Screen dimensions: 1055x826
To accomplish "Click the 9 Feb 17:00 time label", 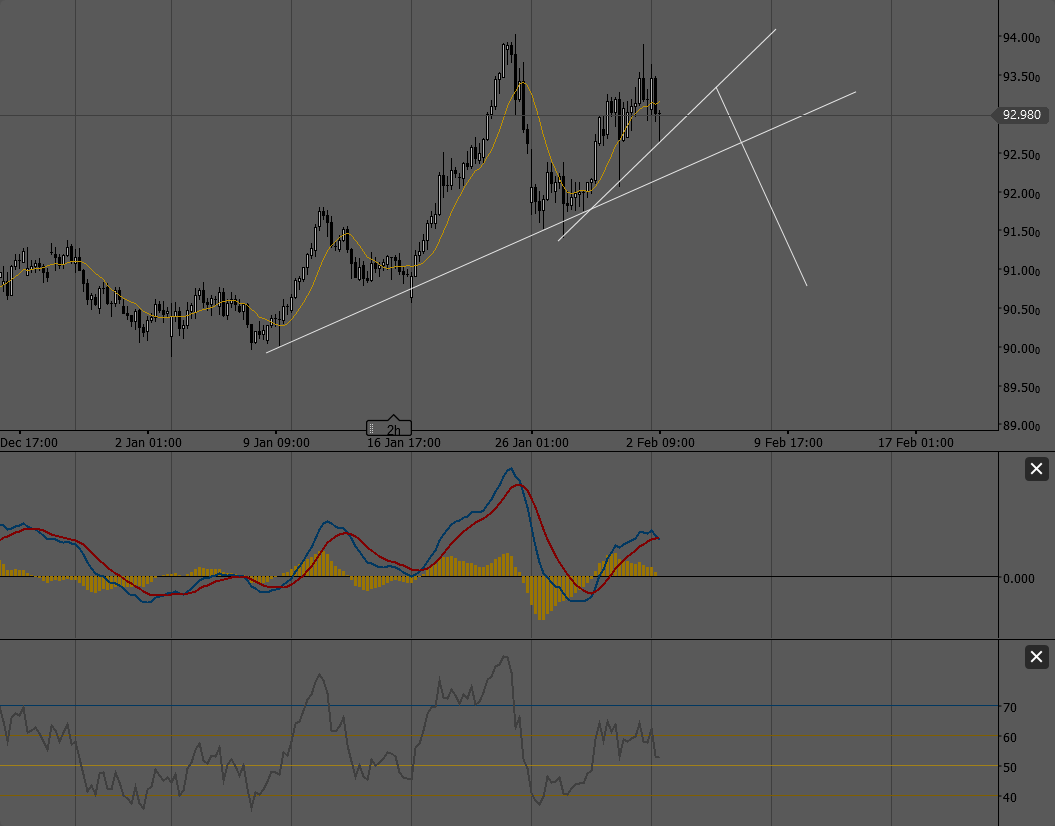I will (788, 442).
